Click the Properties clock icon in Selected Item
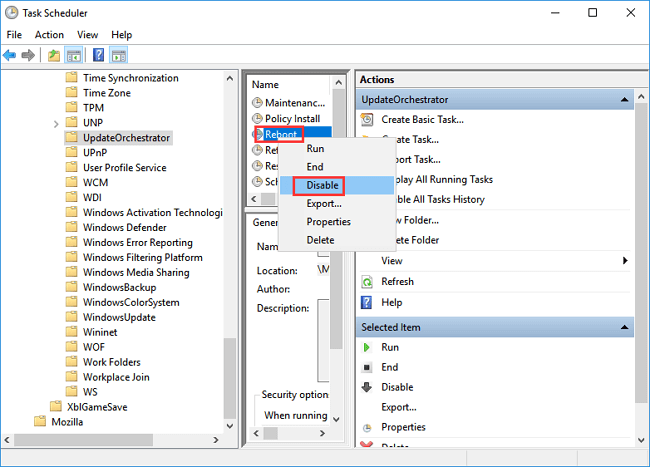650x467 pixels. (x=367, y=428)
